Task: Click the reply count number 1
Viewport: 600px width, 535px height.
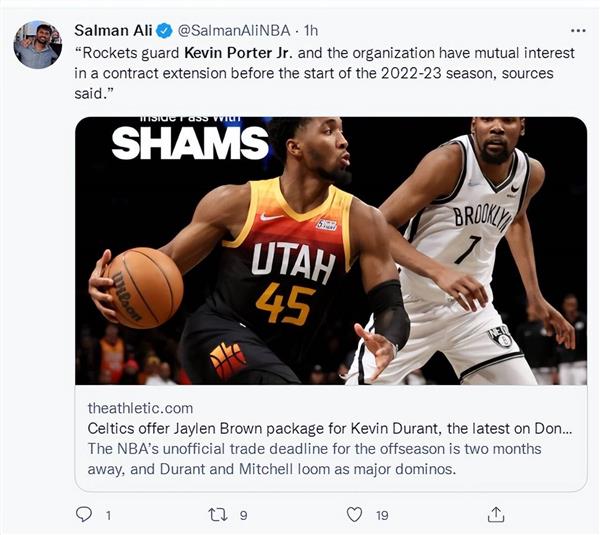Action: (x=108, y=515)
